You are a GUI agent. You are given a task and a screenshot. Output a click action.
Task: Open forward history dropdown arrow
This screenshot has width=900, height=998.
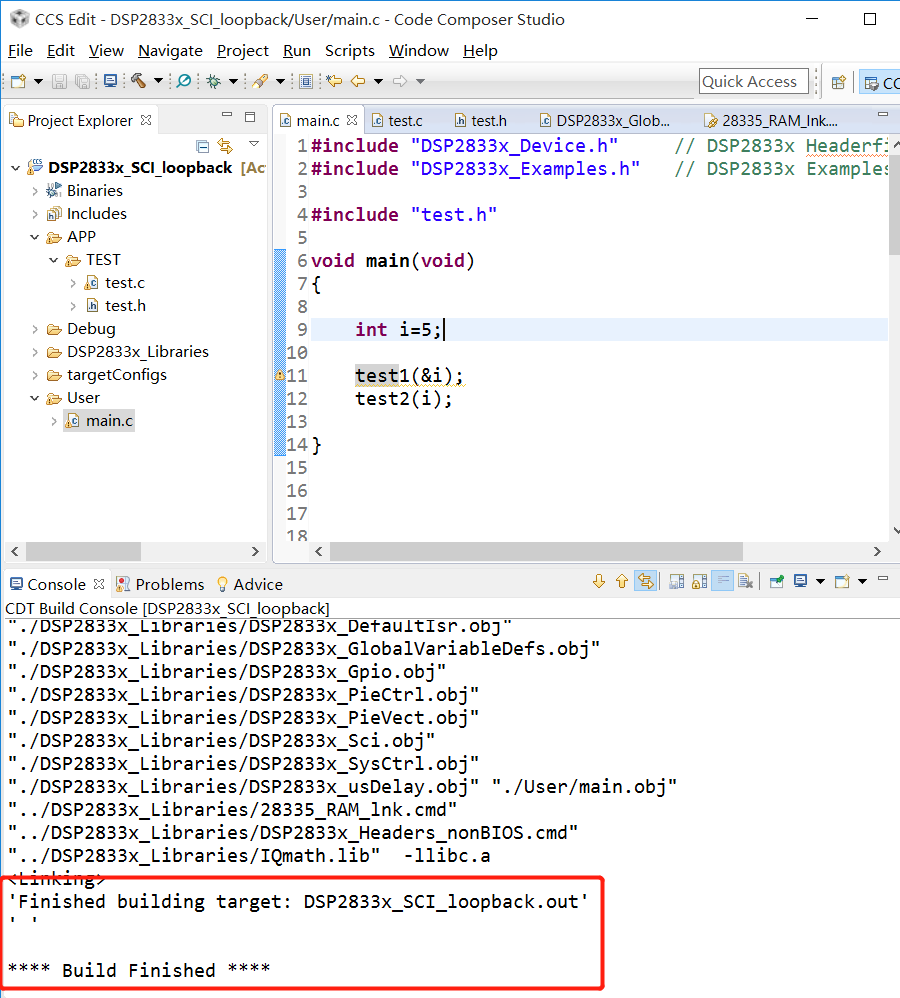(420, 81)
